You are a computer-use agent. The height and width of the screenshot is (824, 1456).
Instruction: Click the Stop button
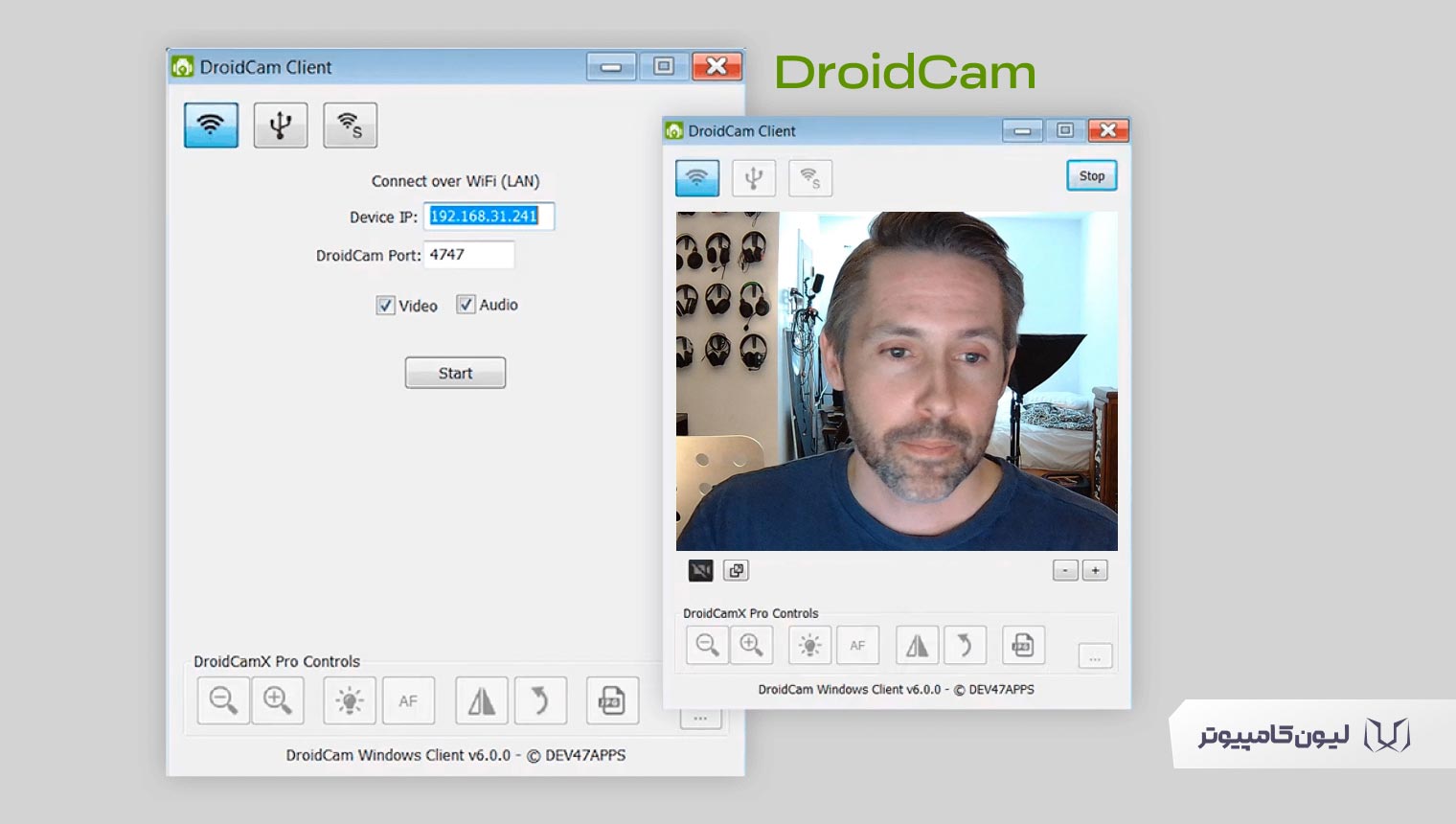(x=1092, y=175)
